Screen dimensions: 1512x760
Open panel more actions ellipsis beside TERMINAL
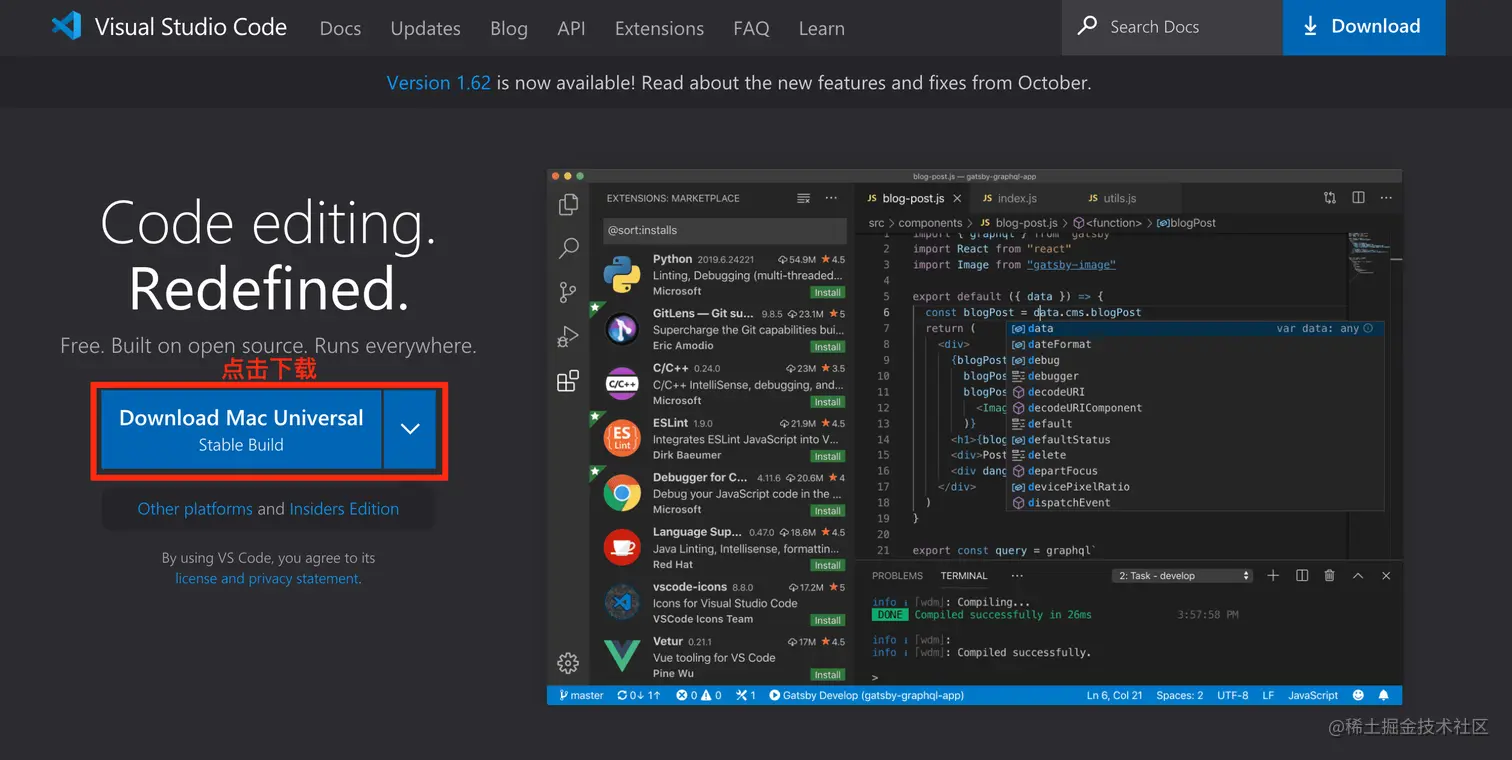coord(1017,576)
